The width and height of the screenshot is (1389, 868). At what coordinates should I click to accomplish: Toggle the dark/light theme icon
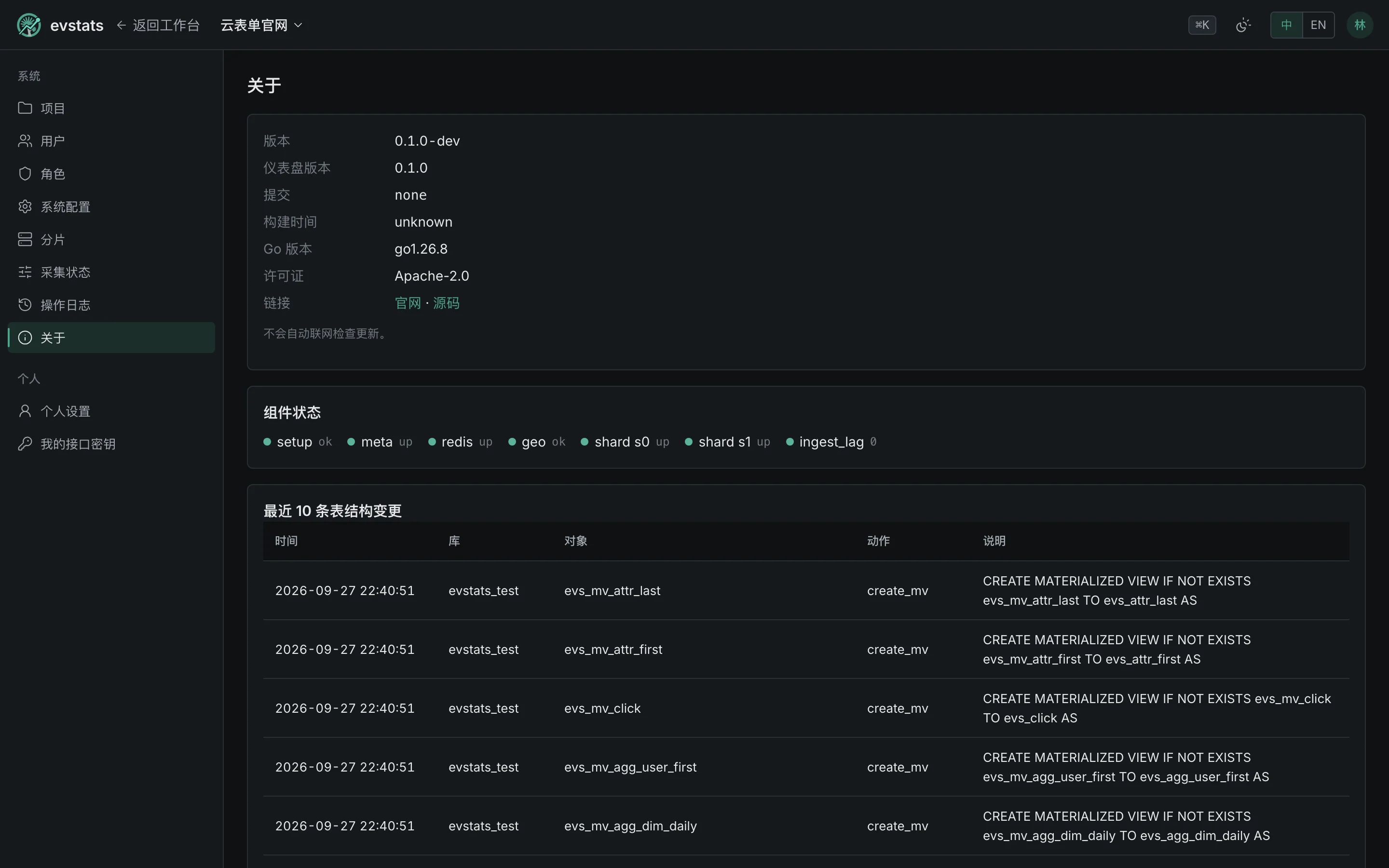pos(1243,25)
